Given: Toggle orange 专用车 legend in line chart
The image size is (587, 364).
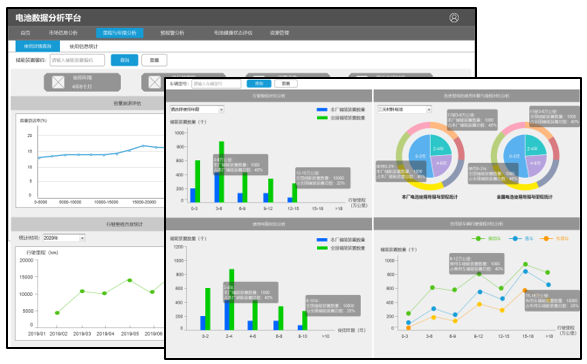Looking at the screenshot, I should tap(554, 239).
